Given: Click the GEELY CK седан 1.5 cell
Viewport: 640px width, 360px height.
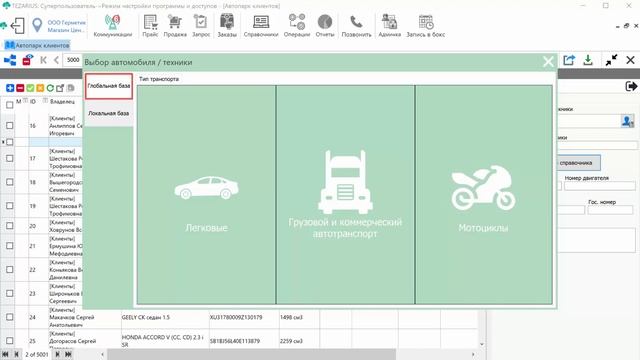Looking at the screenshot, I should [165, 317].
